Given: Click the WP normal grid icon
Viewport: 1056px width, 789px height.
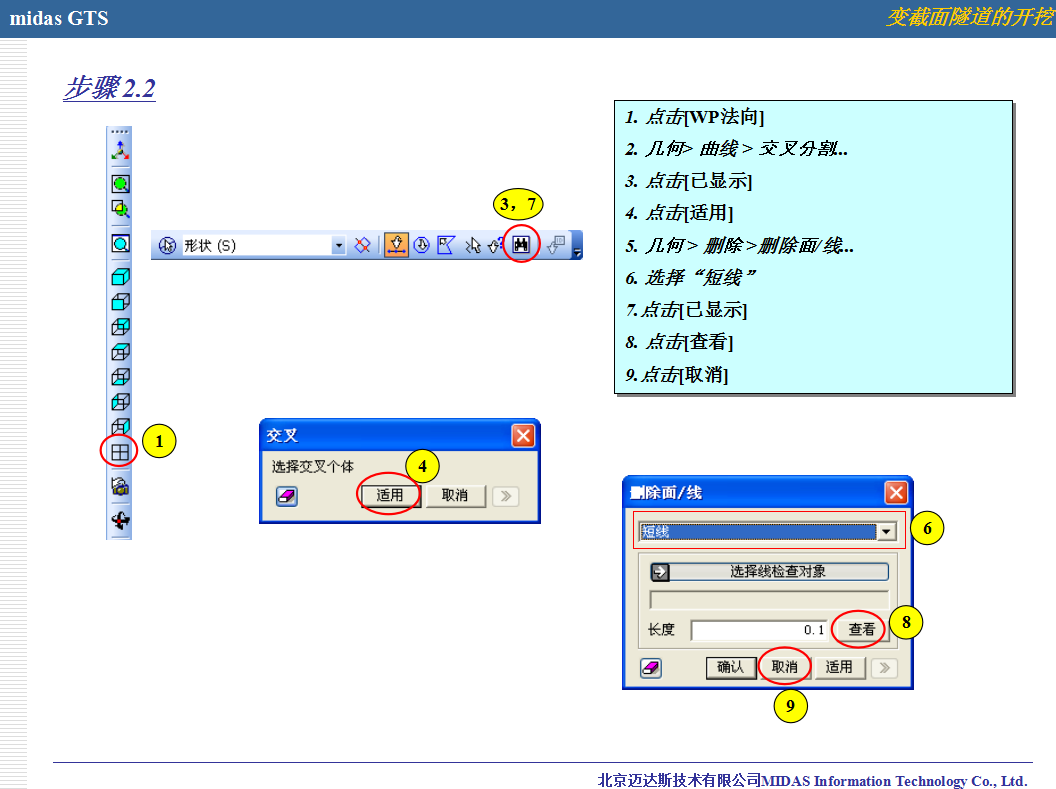Looking at the screenshot, I should point(120,452).
